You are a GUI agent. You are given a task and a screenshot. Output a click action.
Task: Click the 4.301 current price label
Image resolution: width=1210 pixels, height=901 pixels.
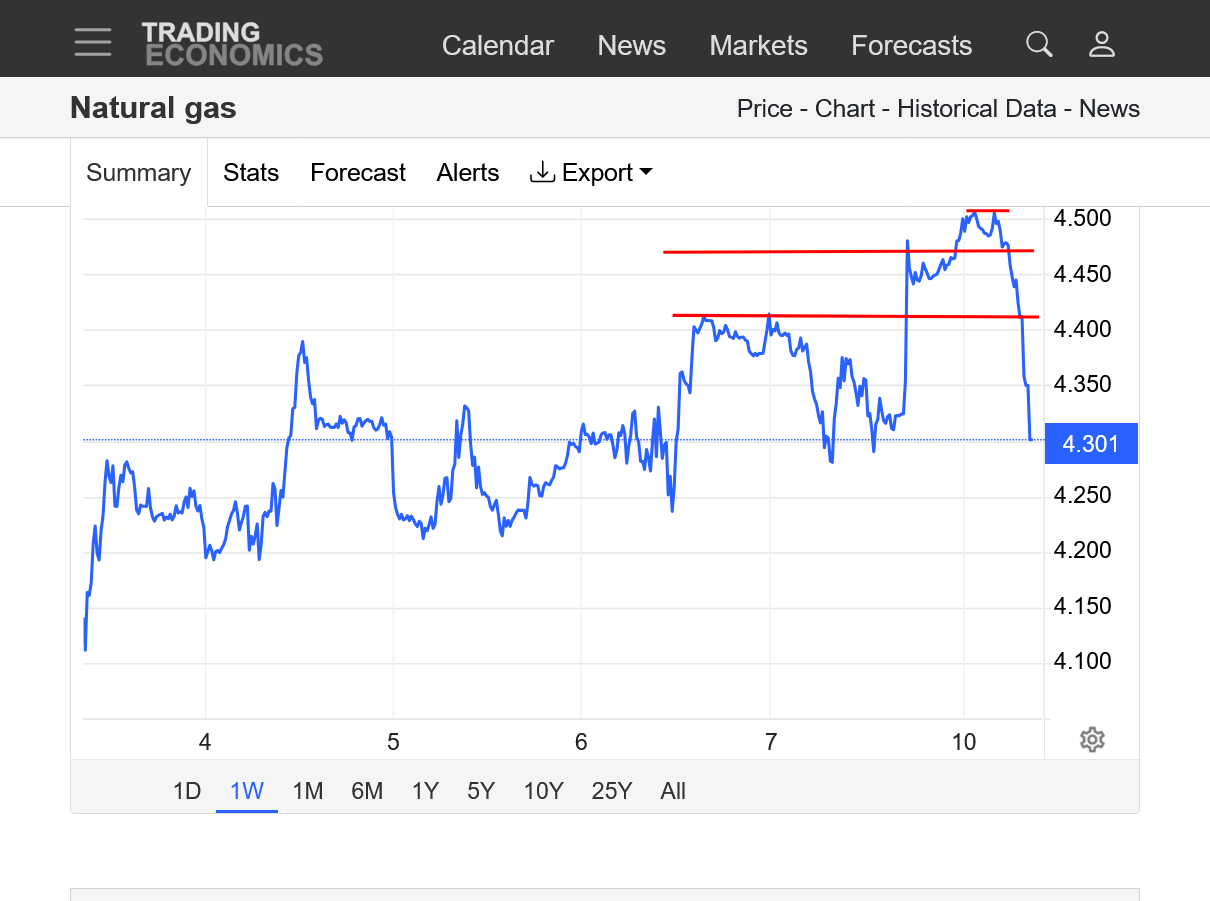tap(1090, 443)
